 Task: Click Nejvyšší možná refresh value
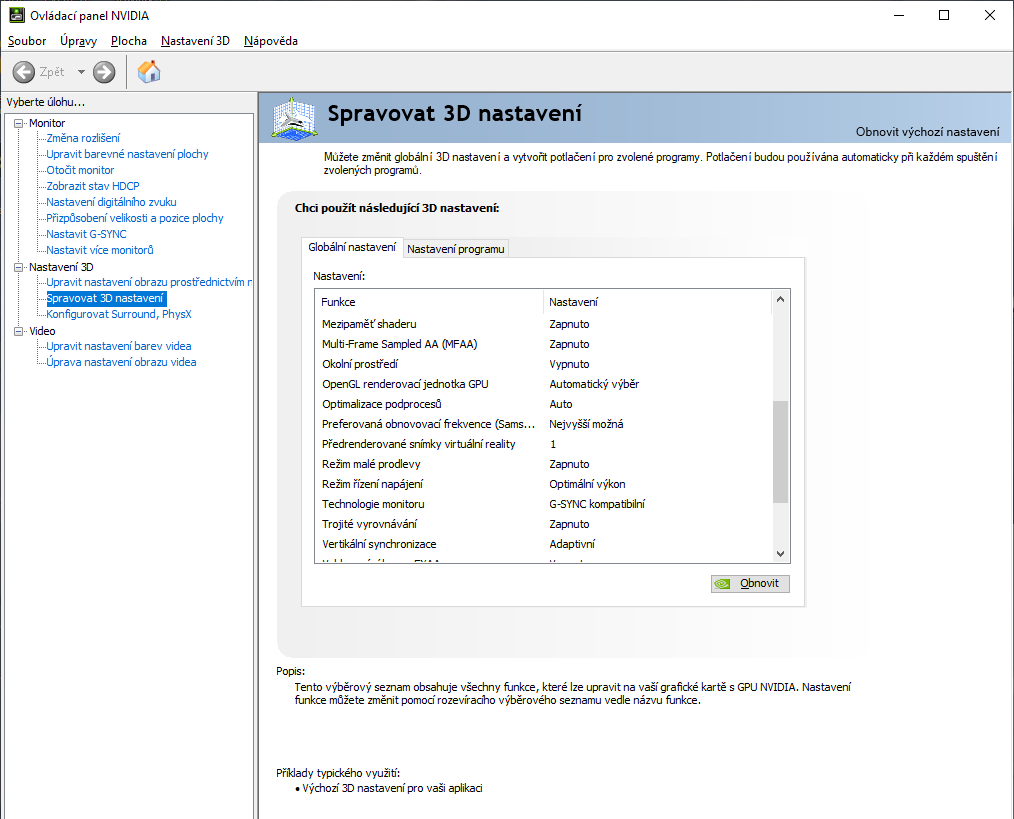click(x=586, y=424)
